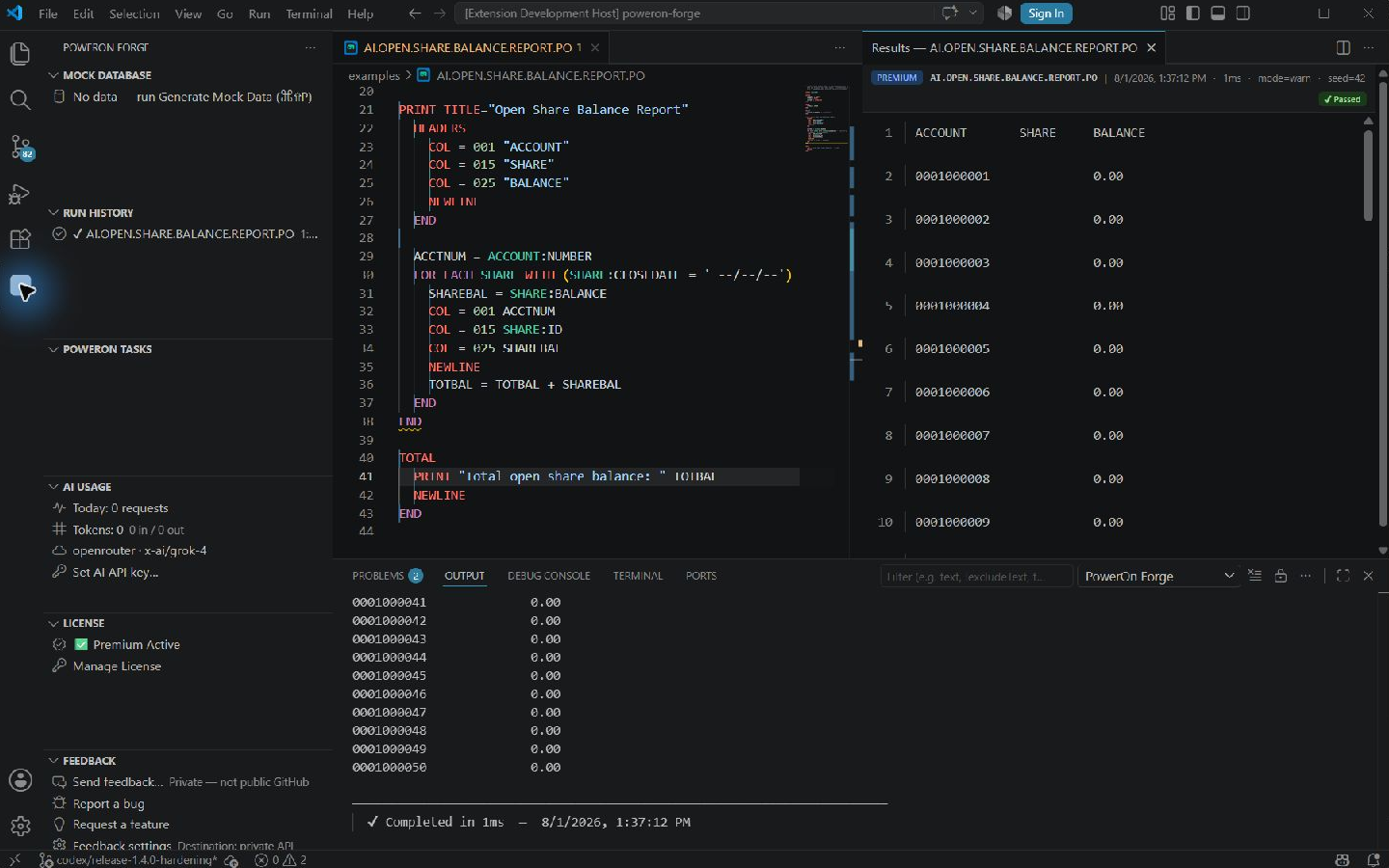Open Source Control view with 82 badge

point(20,147)
